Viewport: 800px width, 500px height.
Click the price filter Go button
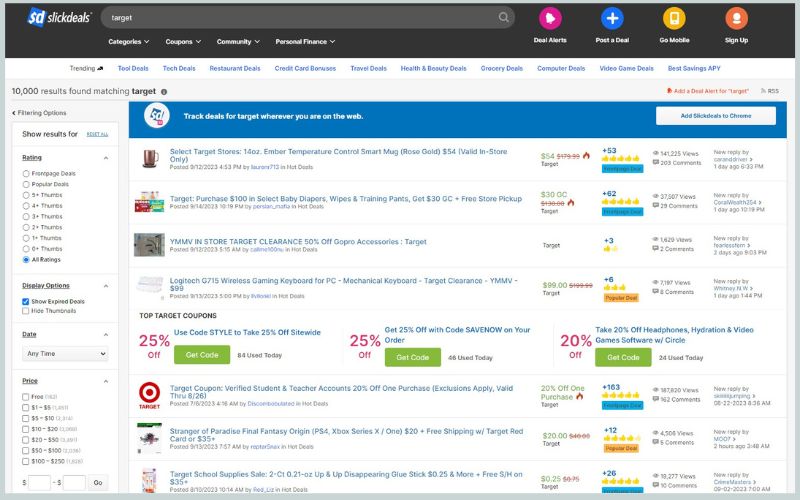click(x=98, y=483)
